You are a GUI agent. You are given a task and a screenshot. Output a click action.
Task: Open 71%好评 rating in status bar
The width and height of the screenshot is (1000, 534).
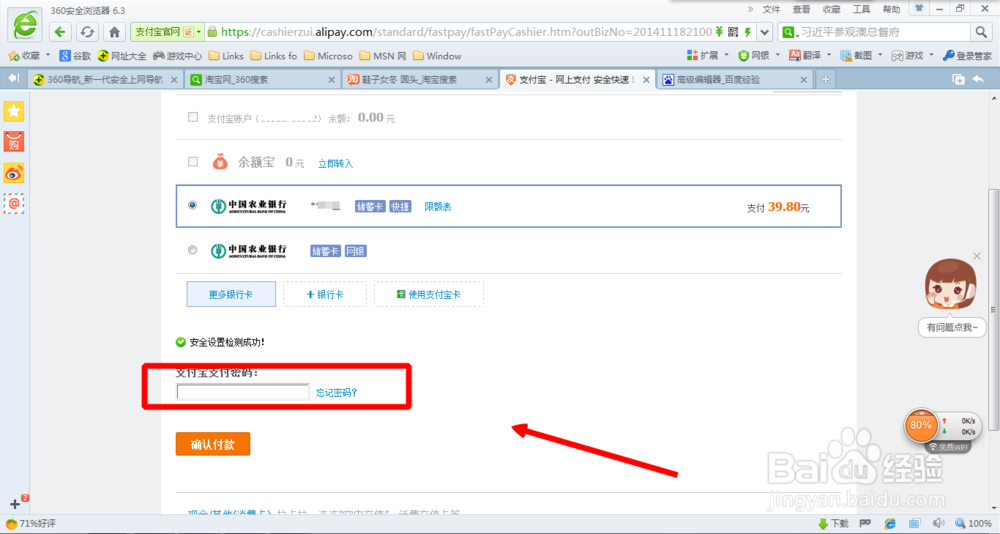tap(31, 524)
